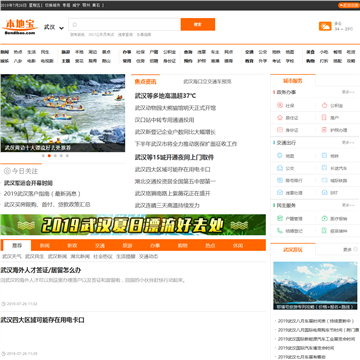
Task: Expand 更多 next to 民生服务 section
Action: 348,205
